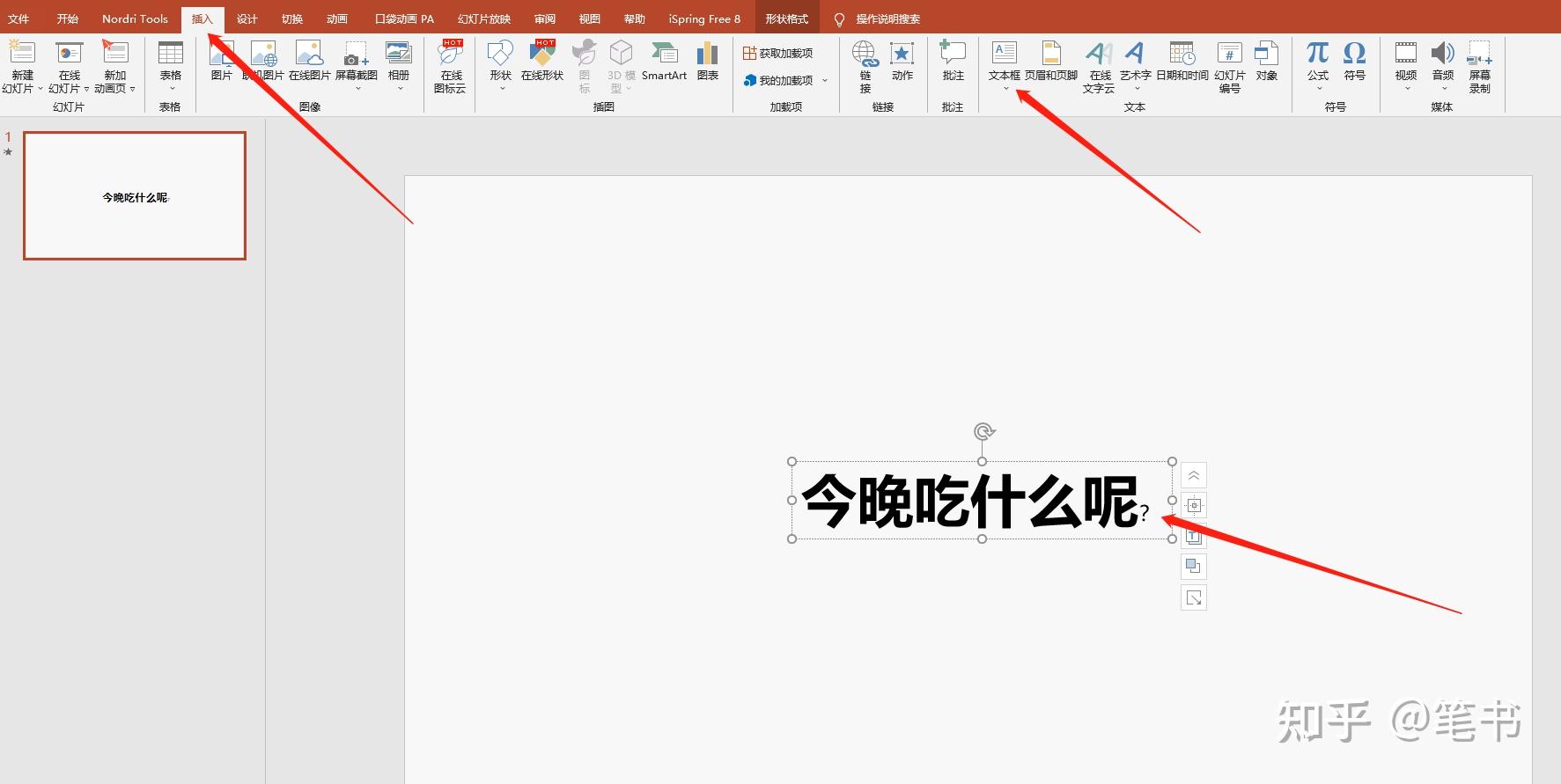Expand the 视频 dropdown arrow
The height and width of the screenshot is (784, 1561).
[1407, 88]
